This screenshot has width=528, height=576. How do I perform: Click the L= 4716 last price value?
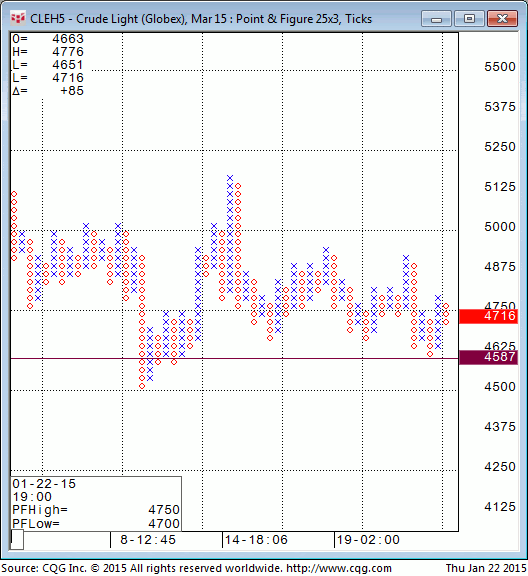48,78
